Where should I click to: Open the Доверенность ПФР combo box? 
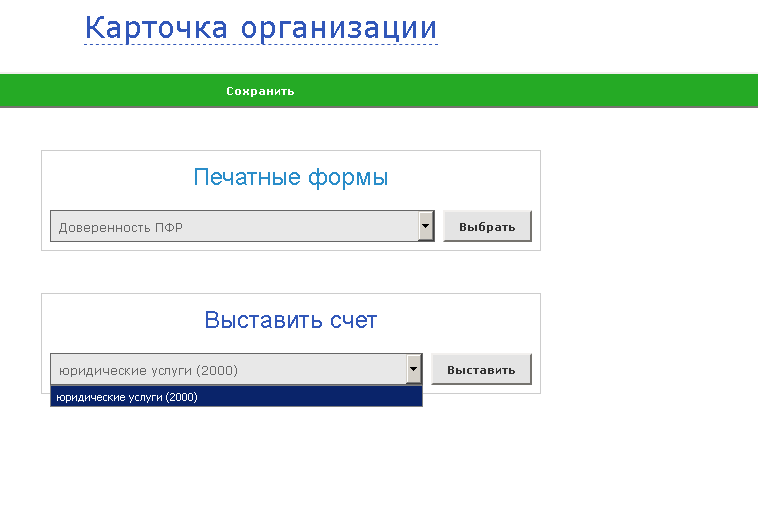click(233, 227)
